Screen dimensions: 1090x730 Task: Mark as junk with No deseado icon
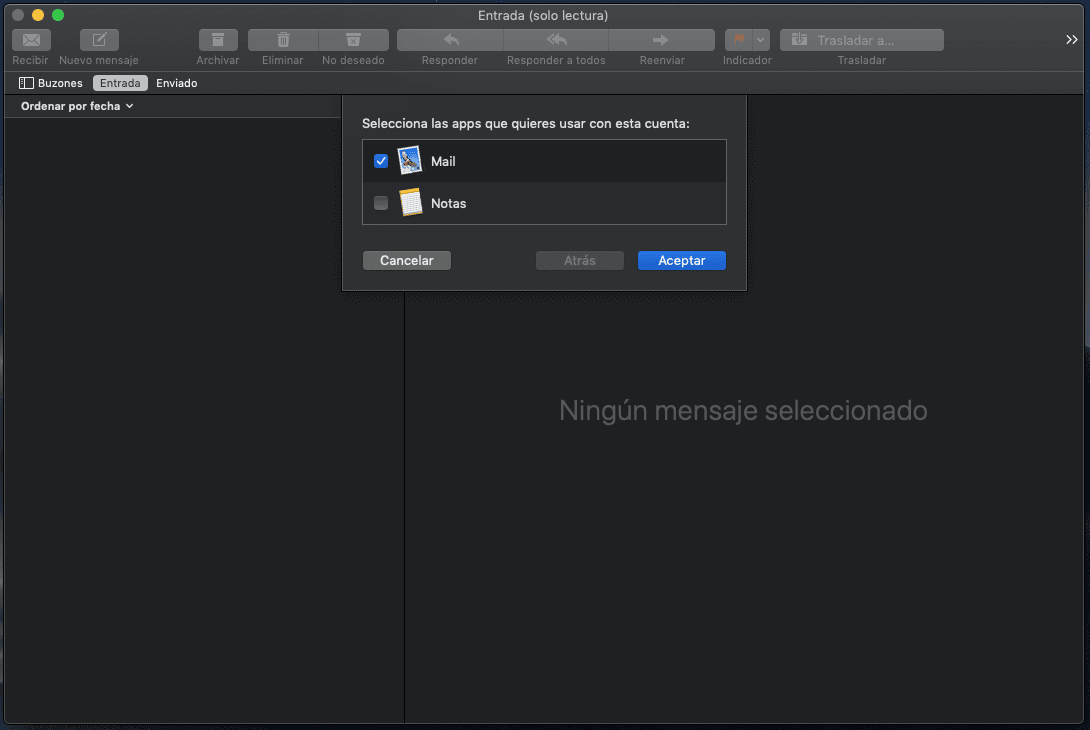tap(353, 40)
